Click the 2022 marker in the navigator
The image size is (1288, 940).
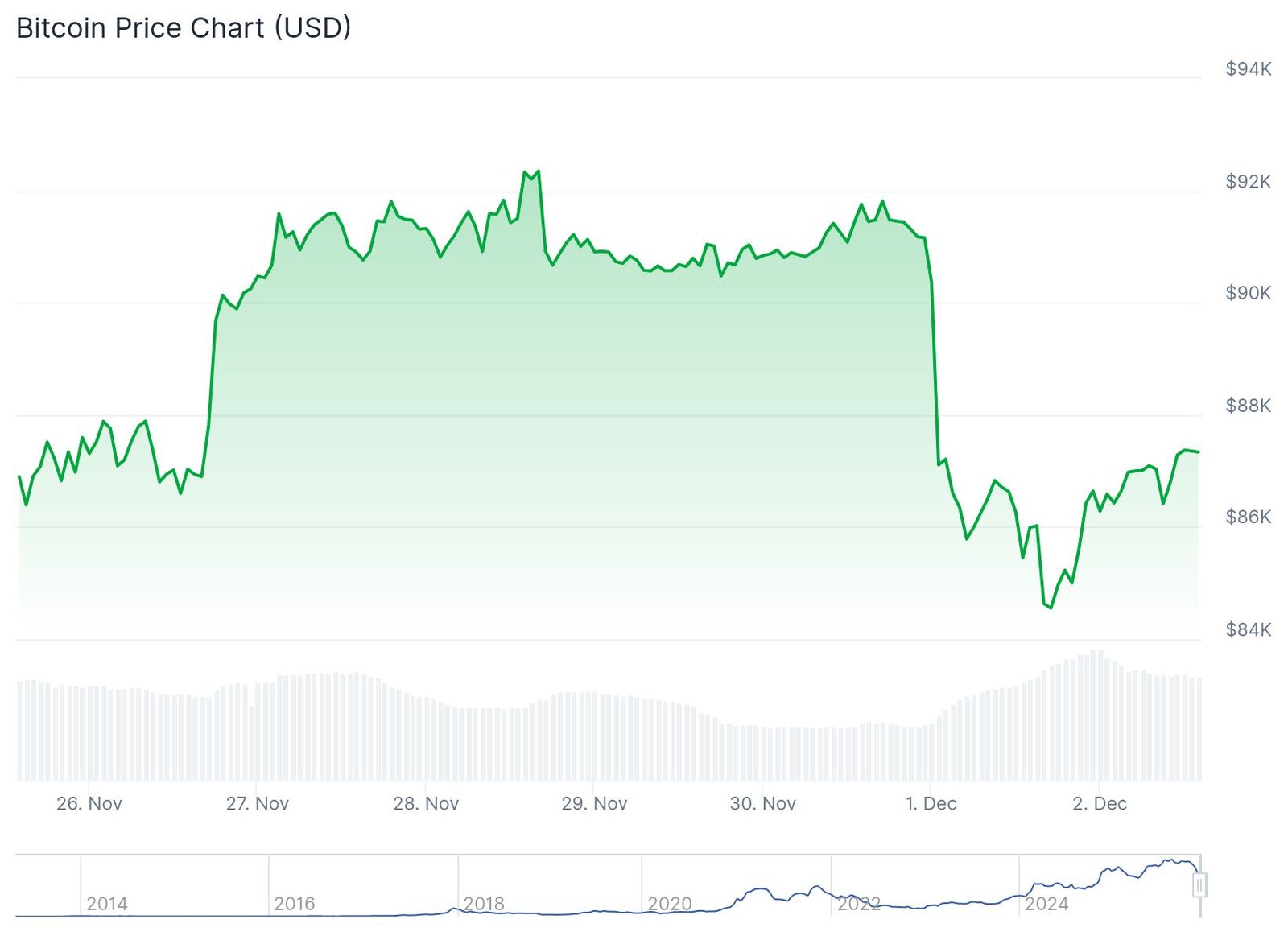click(x=859, y=904)
